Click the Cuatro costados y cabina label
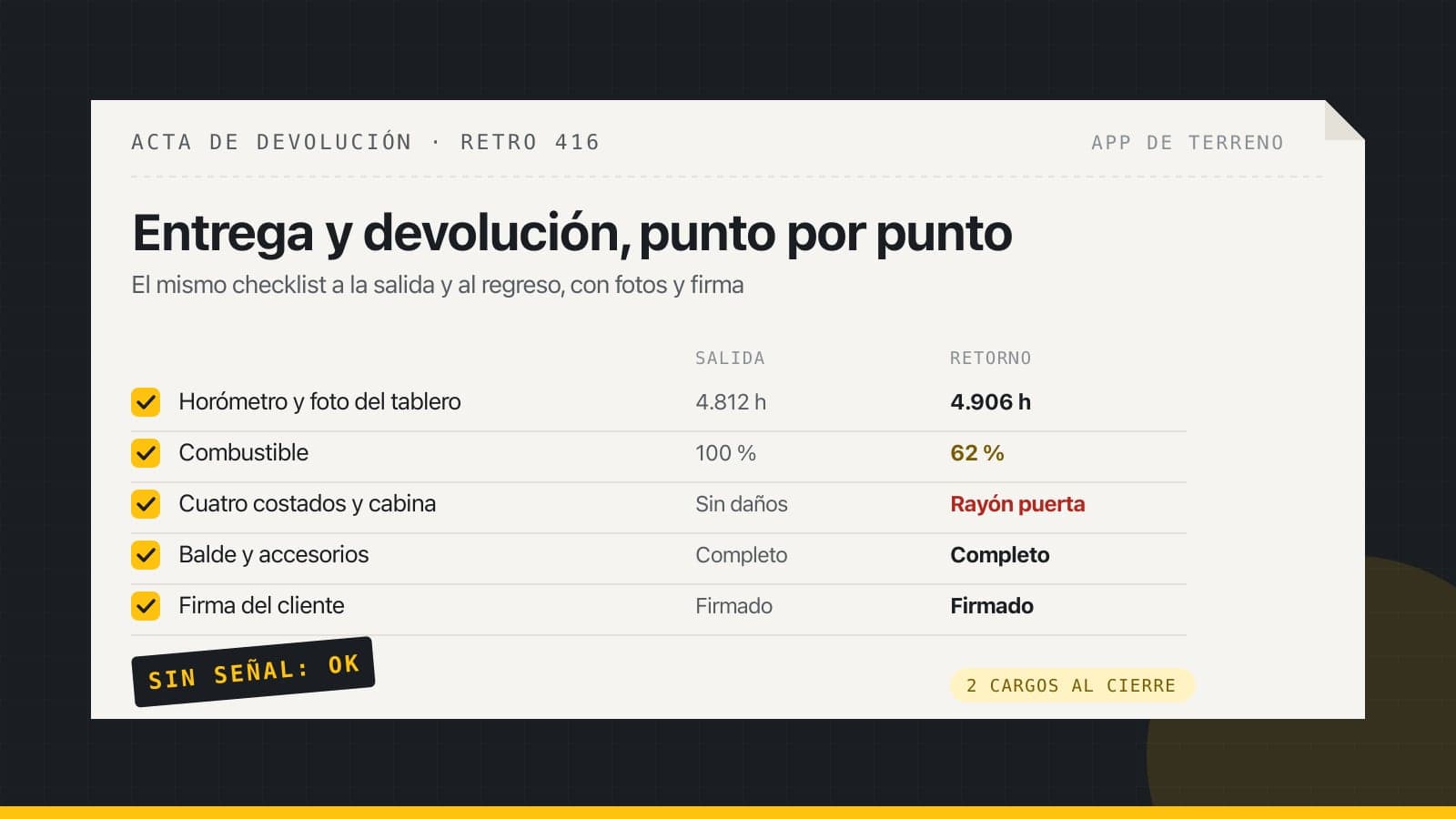Viewport: 1456px width, 819px height. coord(307,504)
